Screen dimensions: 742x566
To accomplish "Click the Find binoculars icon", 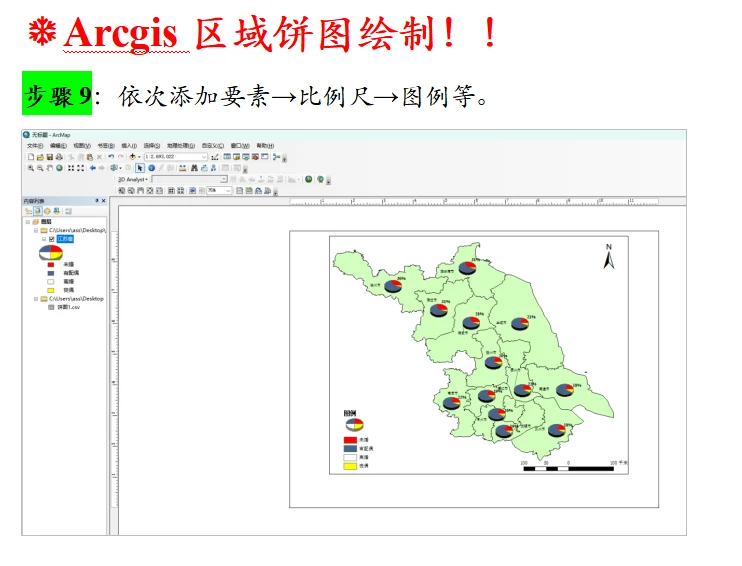I will tap(194, 168).
